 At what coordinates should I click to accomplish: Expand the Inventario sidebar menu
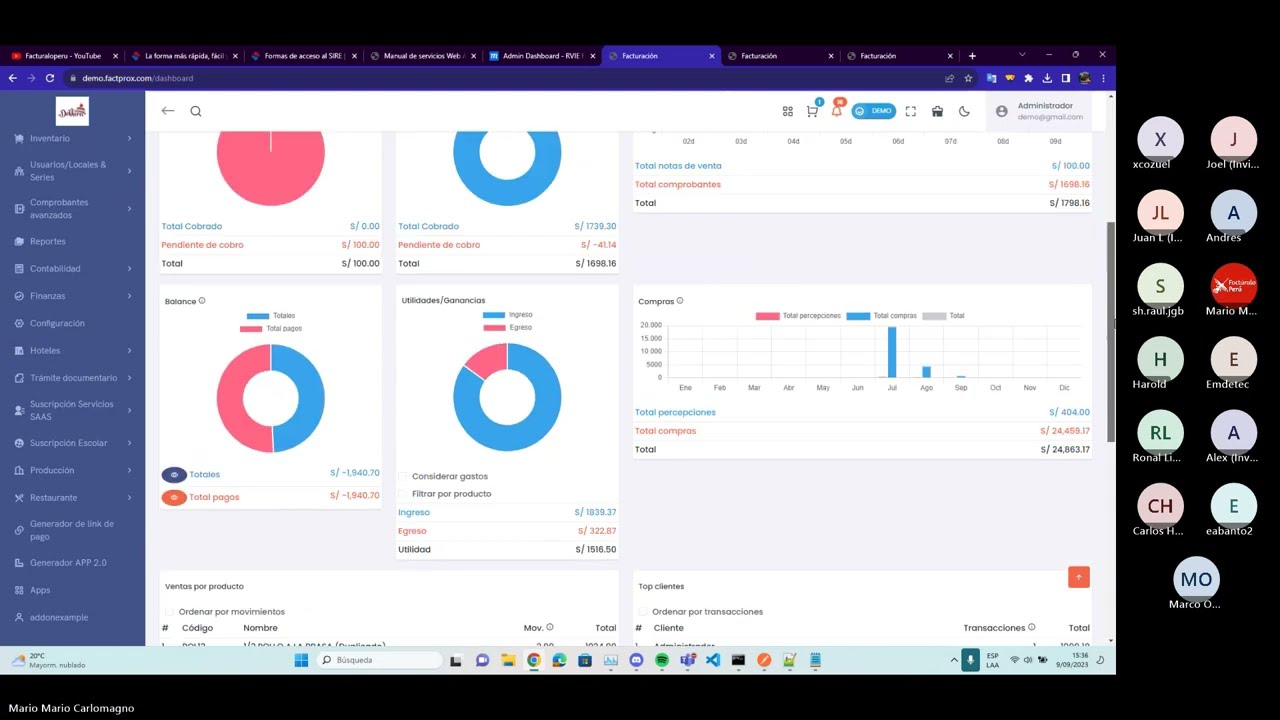pos(72,138)
